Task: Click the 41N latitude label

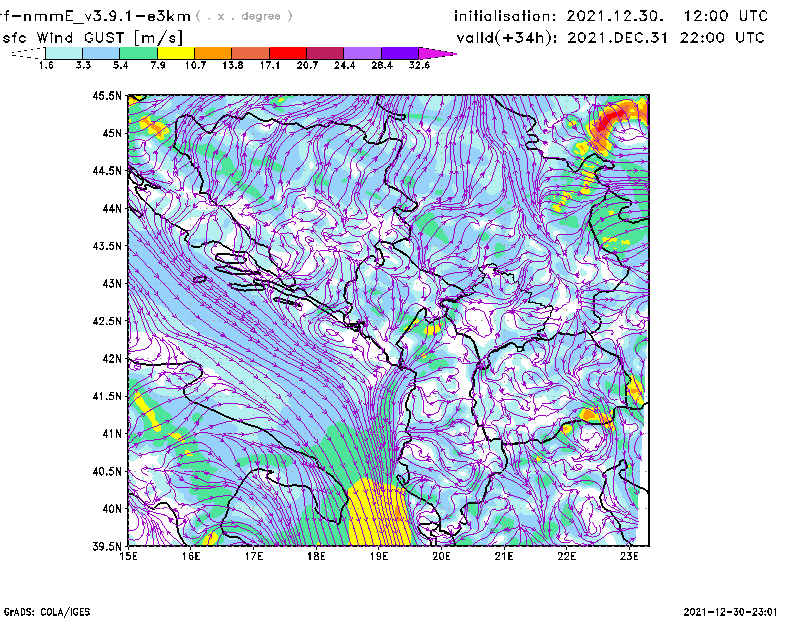Action: tap(112, 434)
